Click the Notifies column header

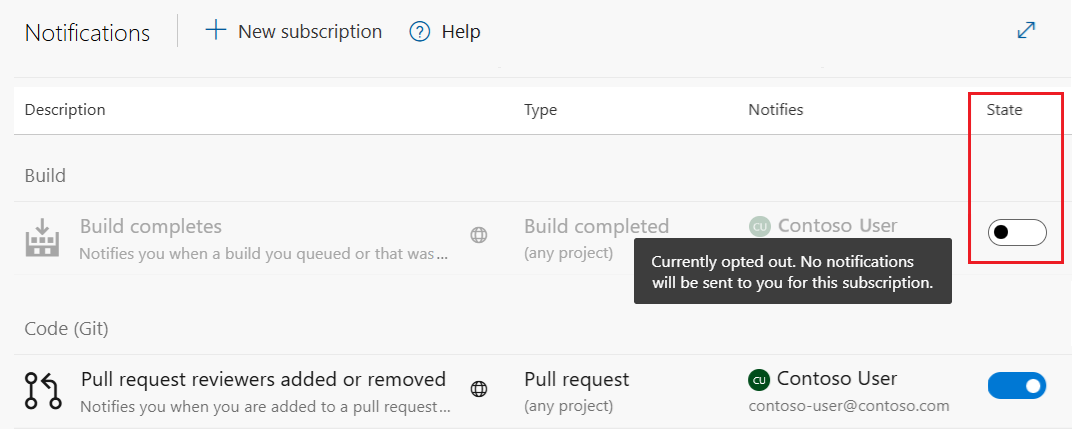click(775, 110)
